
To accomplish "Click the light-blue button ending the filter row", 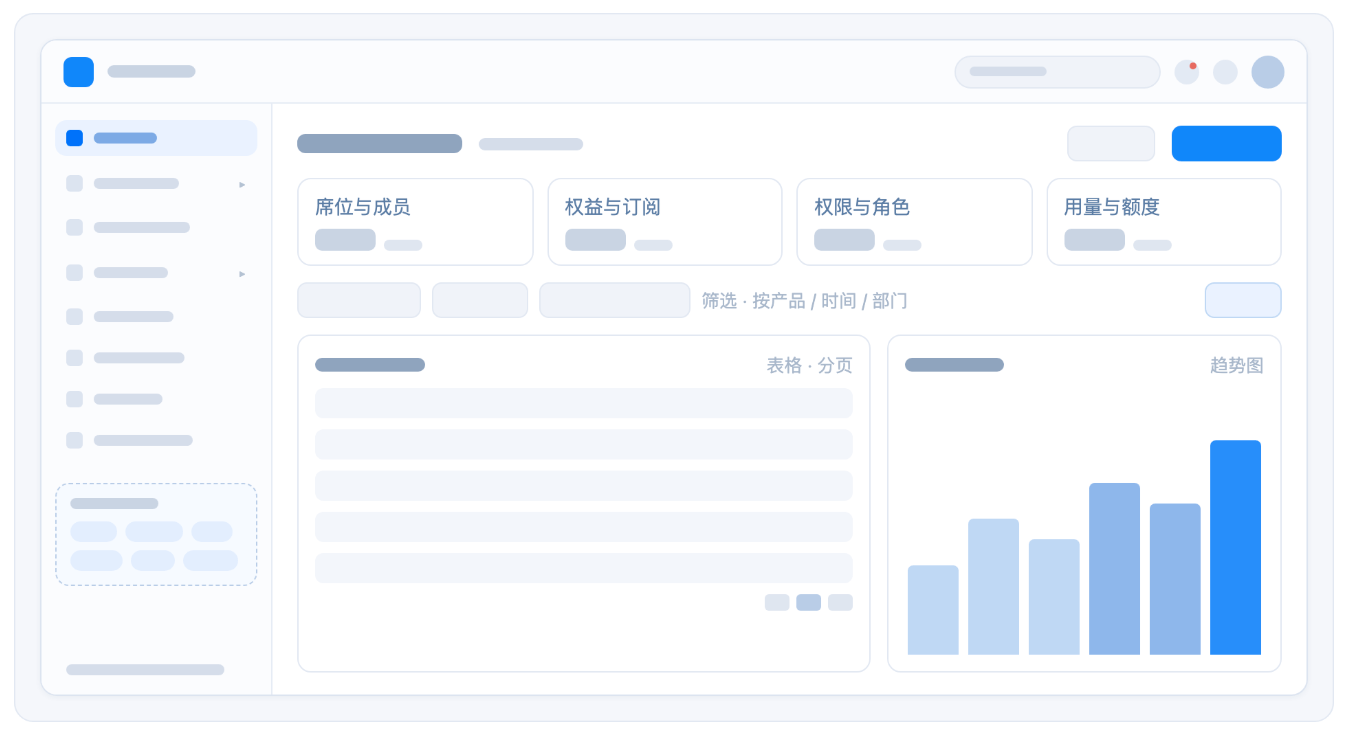I will click(x=1243, y=300).
